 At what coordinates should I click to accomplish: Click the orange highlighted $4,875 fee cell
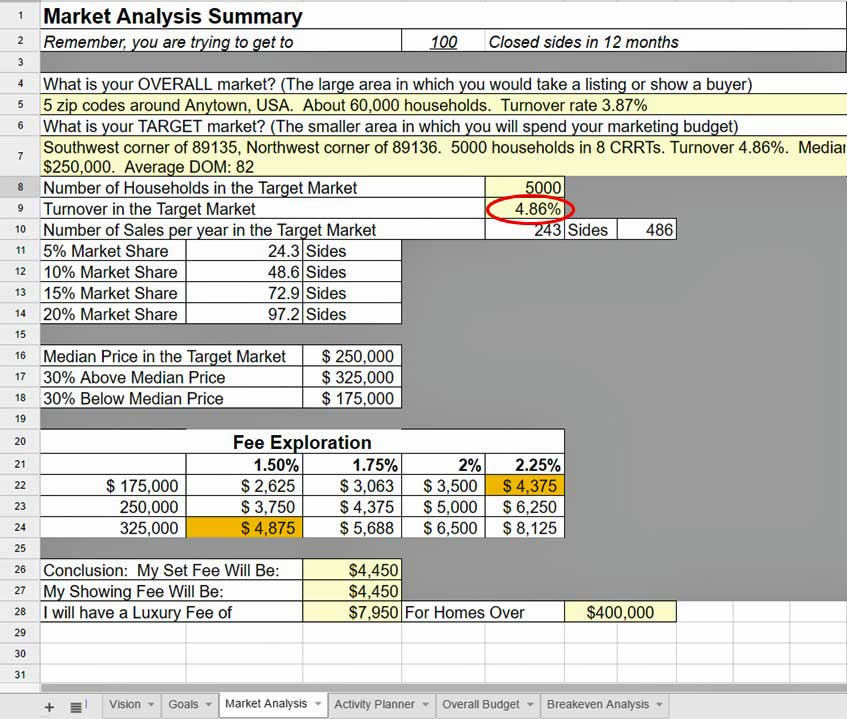[x=267, y=528]
